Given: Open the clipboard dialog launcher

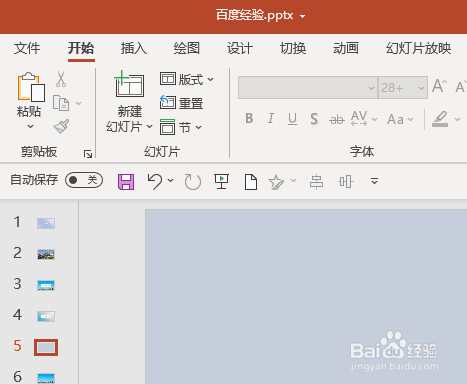Looking at the screenshot, I should pos(88,154).
